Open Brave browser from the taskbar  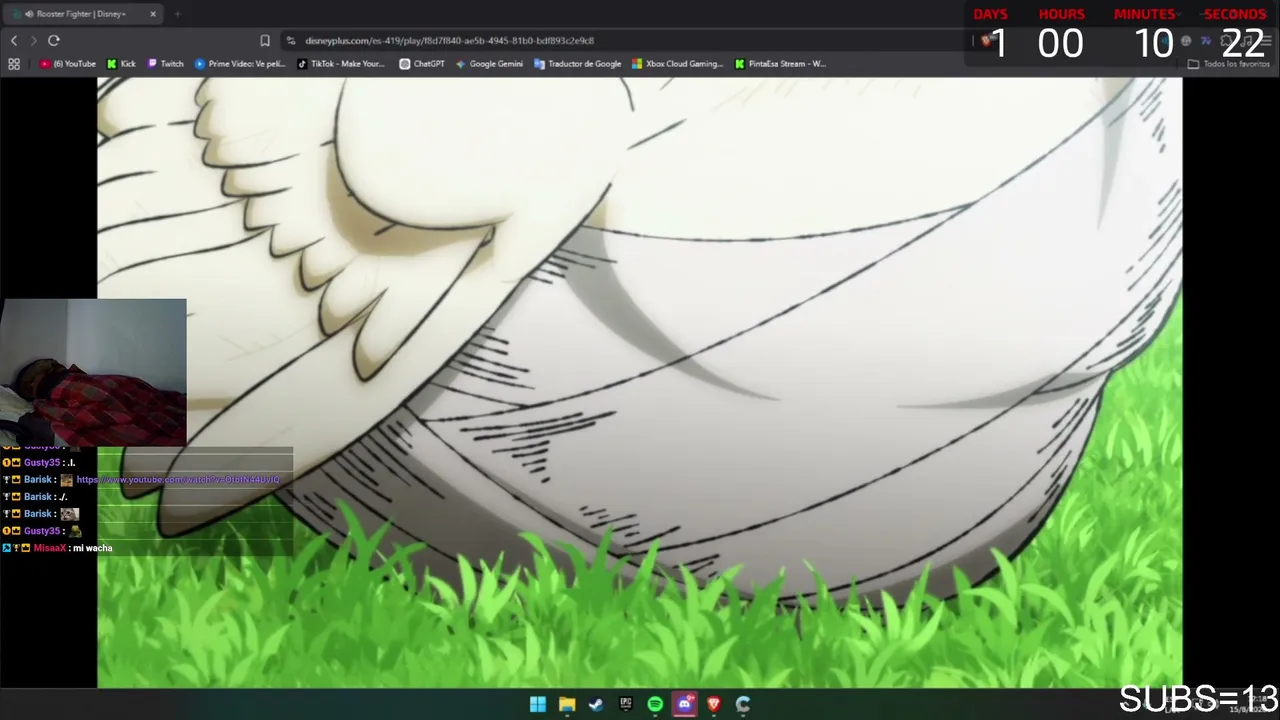[x=714, y=704]
